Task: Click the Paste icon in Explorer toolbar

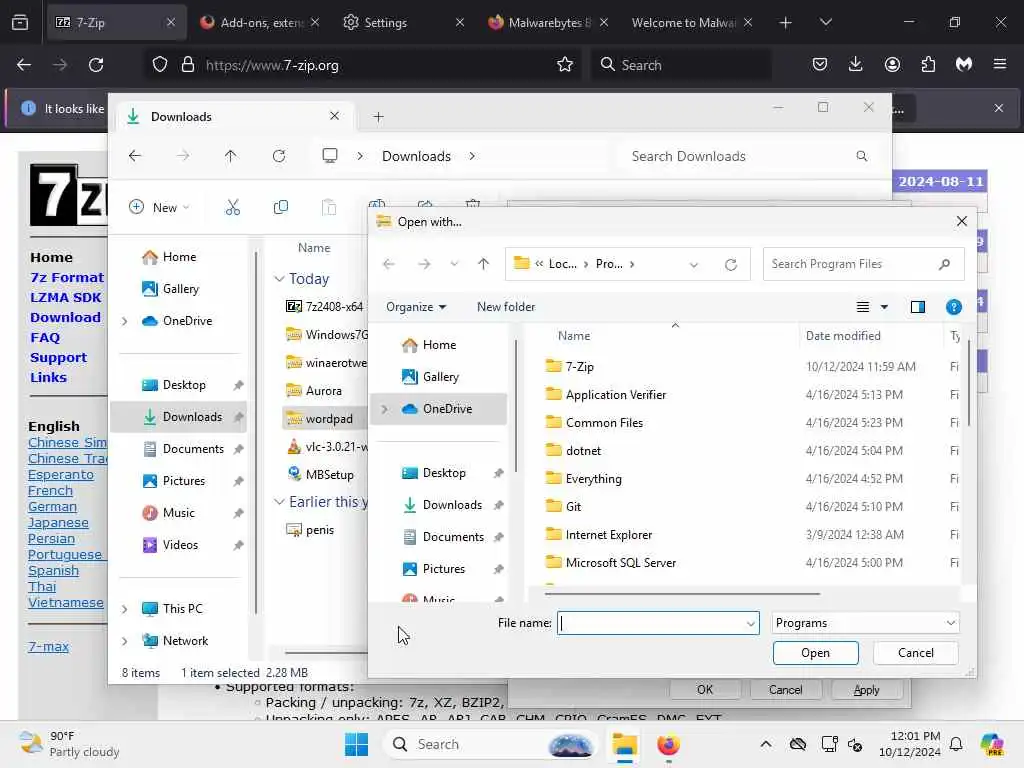Action: [328, 208]
